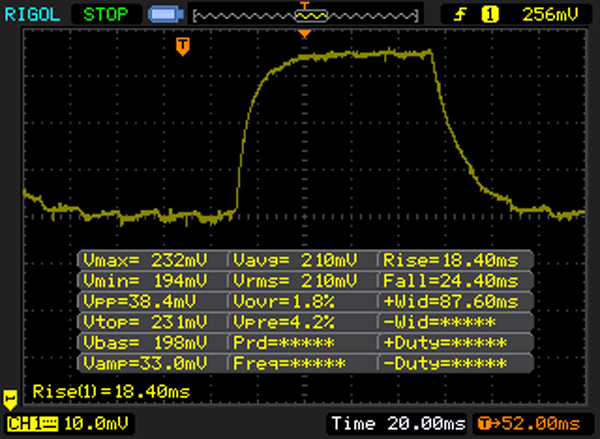Screen dimensions: 600x439
Task: Click the Time 20.00ms timebase readout
Action: 398,424
